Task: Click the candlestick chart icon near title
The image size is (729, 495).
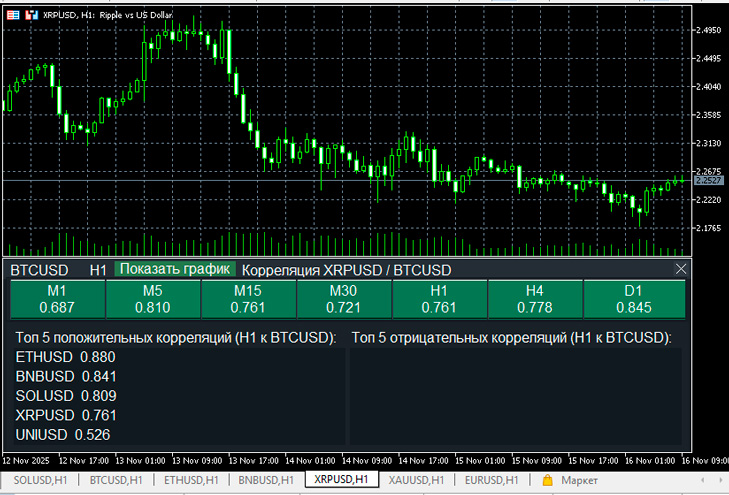Action: click(32, 16)
